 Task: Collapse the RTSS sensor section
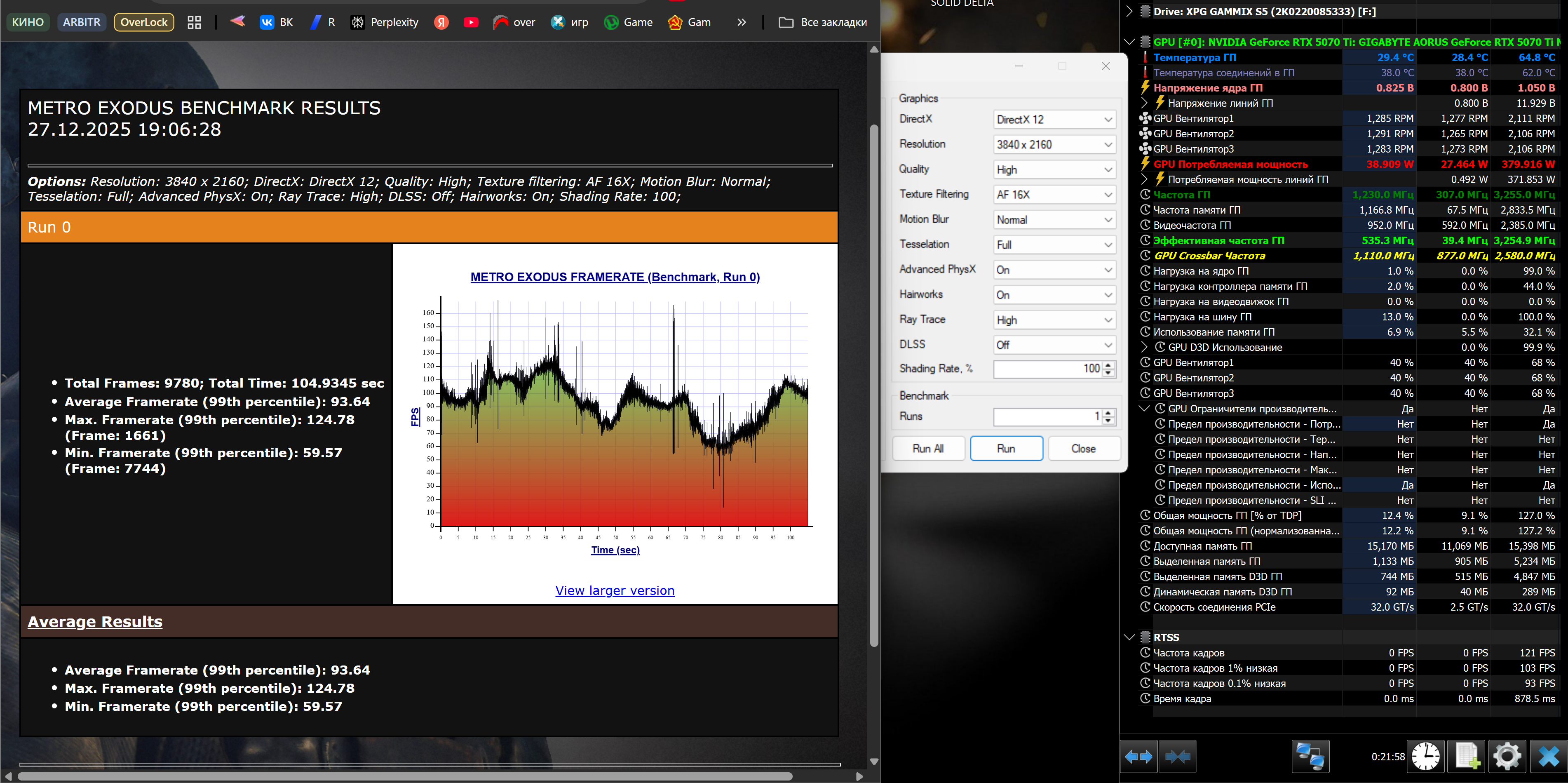coord(1130,637)
